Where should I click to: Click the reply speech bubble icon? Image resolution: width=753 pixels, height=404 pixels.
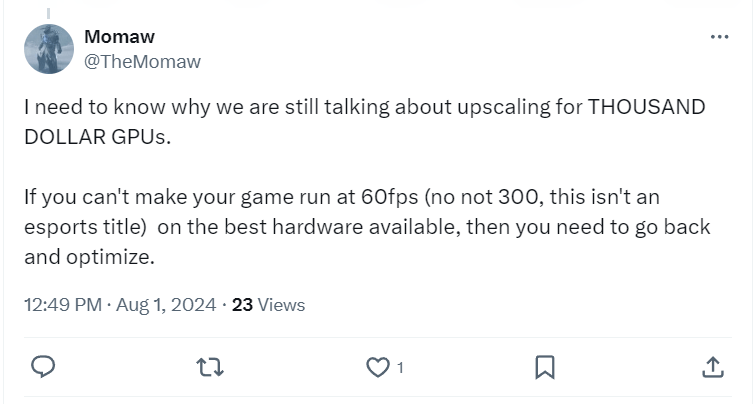(x=43, y=367)
